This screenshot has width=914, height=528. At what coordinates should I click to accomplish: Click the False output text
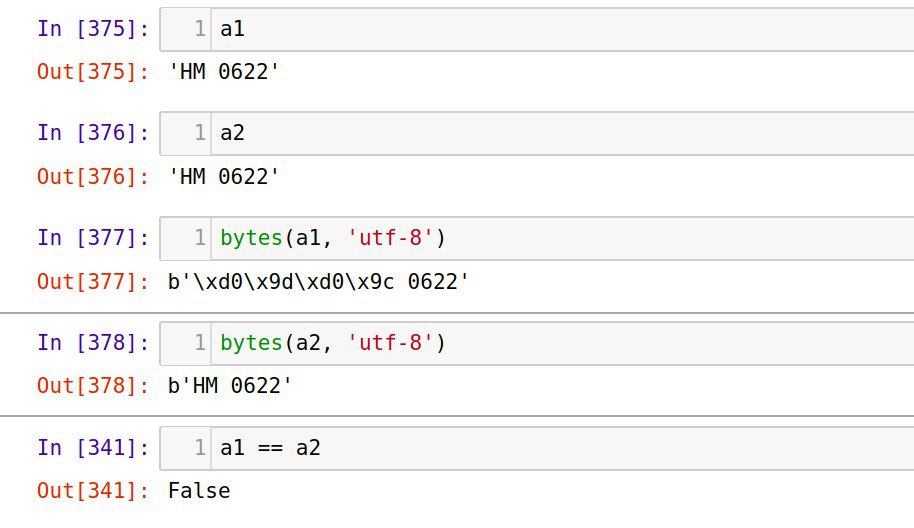(199, 491)
